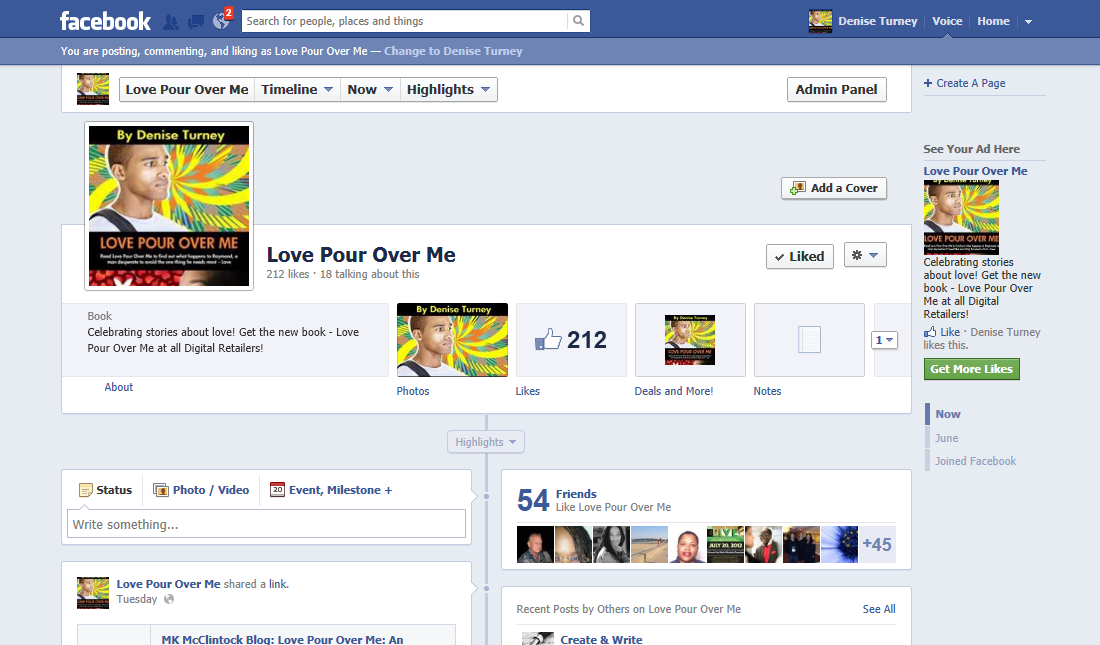This screenshot has height=645, width=1100.
Task: Open Voice menu in top bar
Action: pos(947,21)
